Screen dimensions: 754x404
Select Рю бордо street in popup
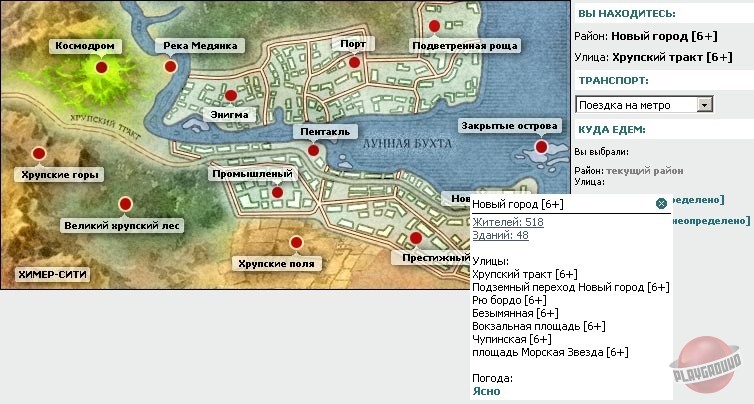[509, 300]
